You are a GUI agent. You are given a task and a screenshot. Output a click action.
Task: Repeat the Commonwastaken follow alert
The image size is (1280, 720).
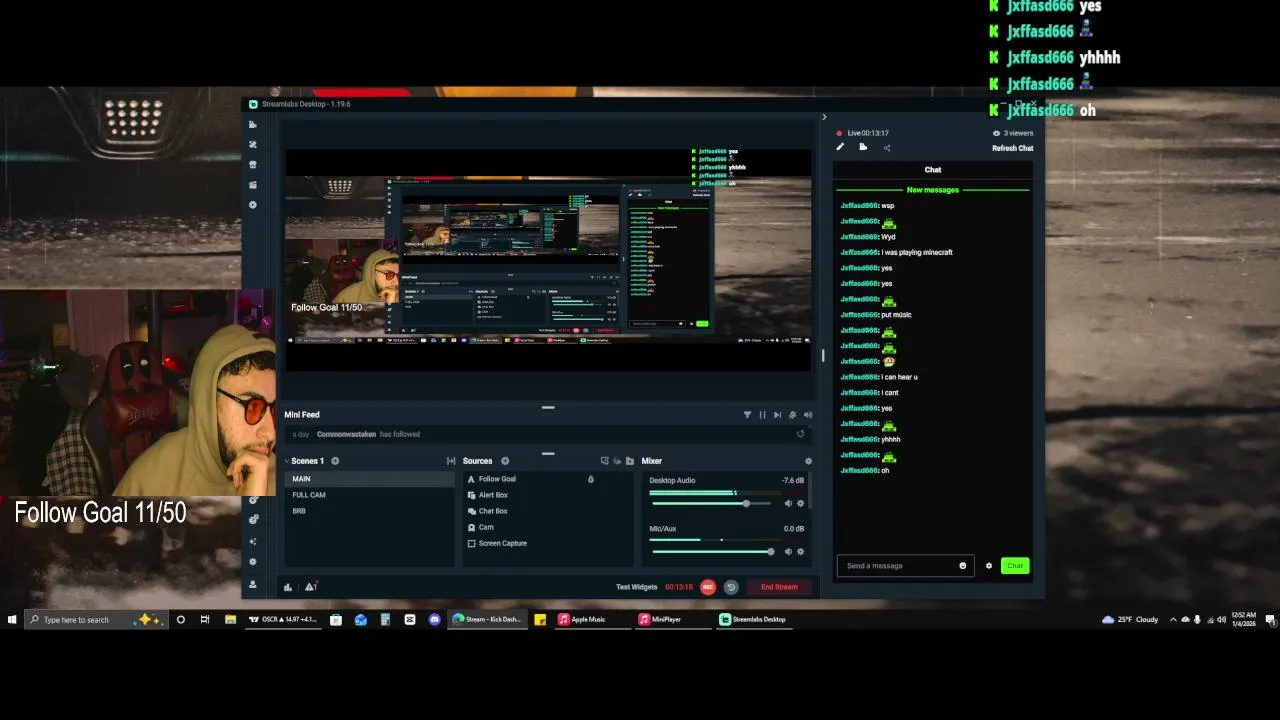click(800, 434)
